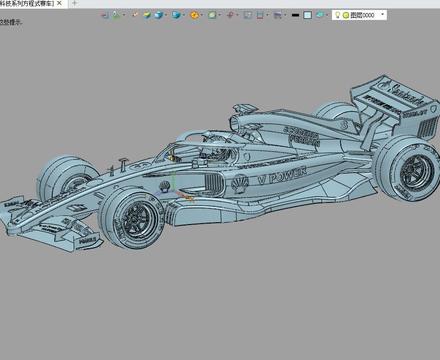Click the pink rotate icon
The image size is (440, 360).
click(x=230, y=15)
